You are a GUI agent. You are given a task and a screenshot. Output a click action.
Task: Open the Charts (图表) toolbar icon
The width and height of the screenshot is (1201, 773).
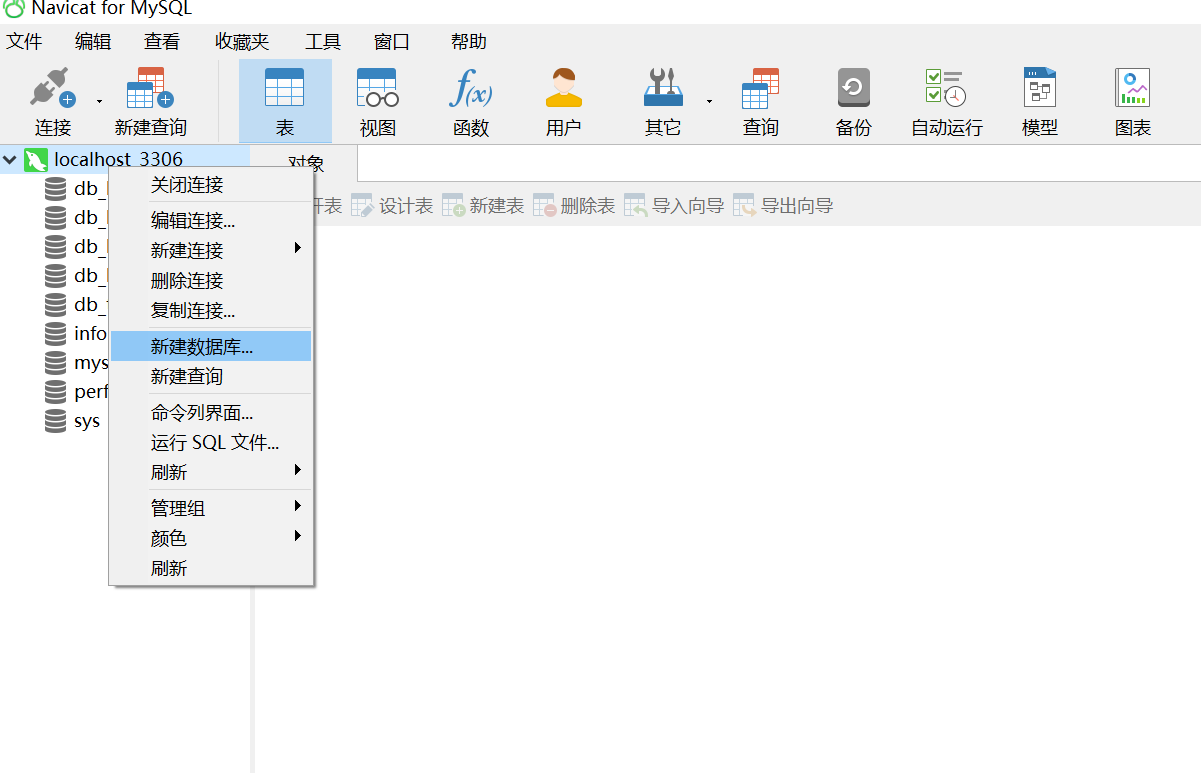[1132, 88]
